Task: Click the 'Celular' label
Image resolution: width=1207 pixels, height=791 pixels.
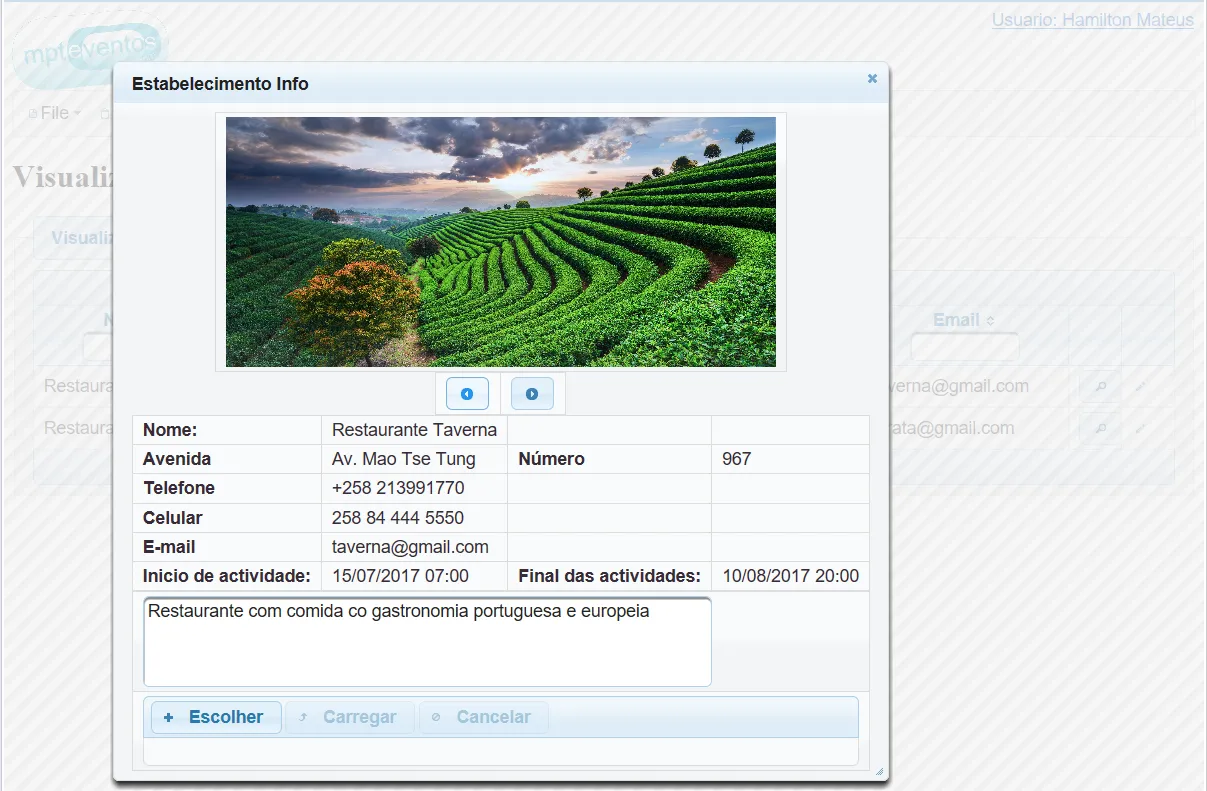Action: coord(172,518)
